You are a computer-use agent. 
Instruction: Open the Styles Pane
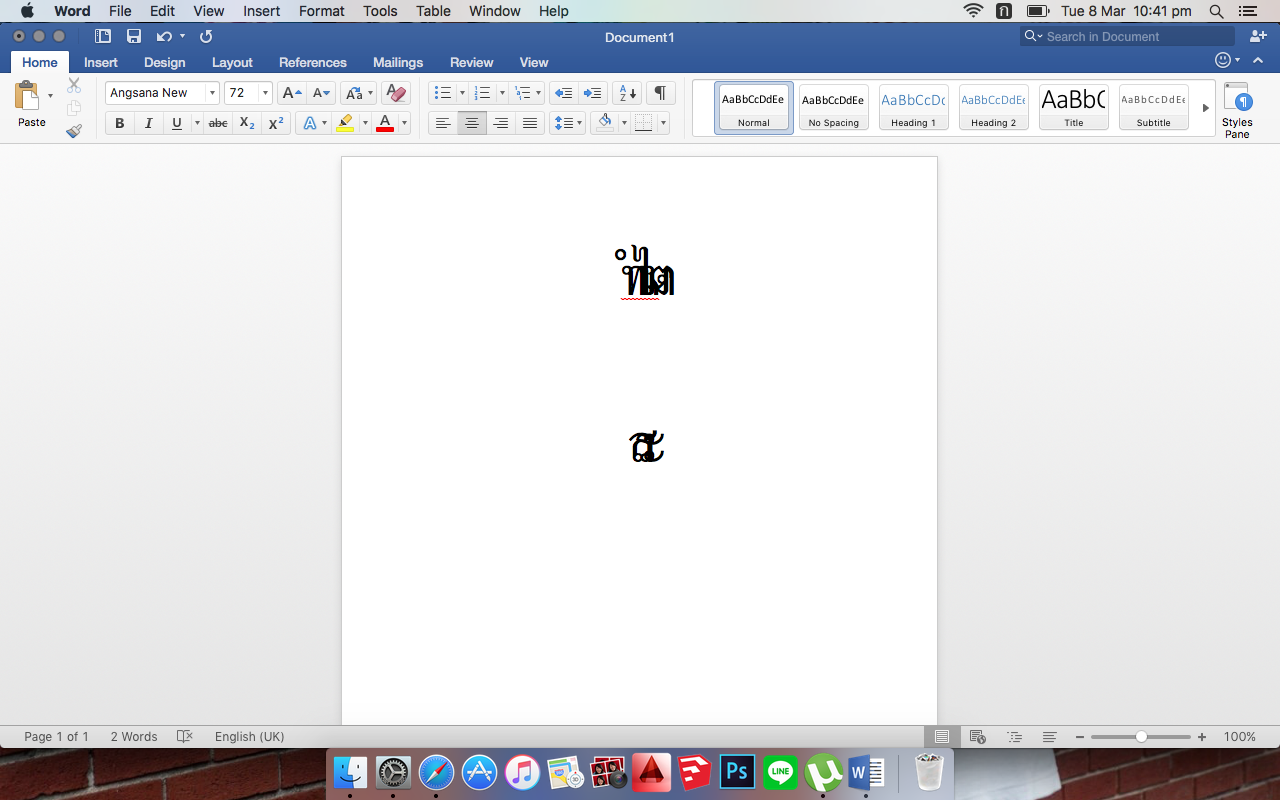pos(1237,110)
